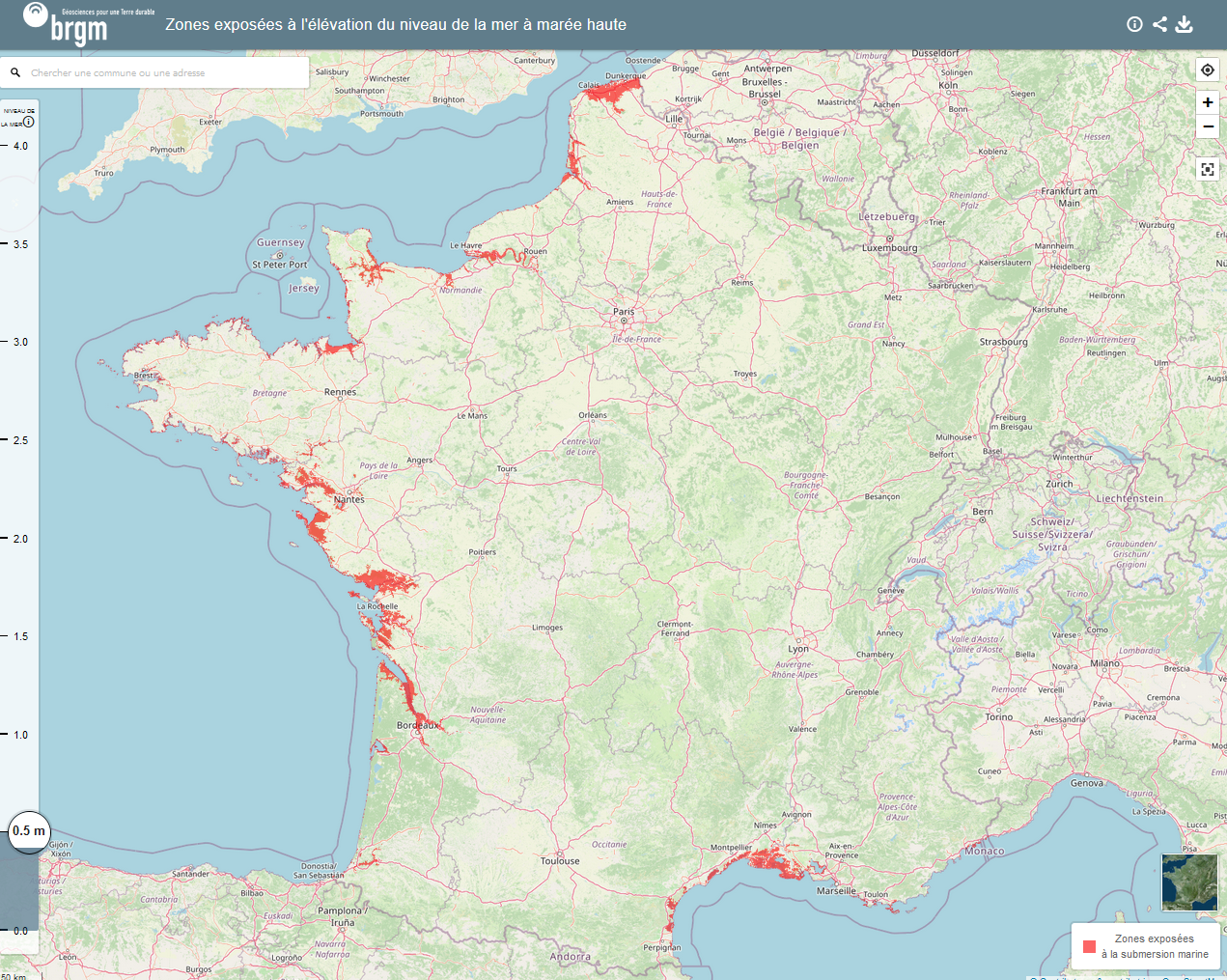Set the sea level slider to 0.0
This screenshot has width=1227, height=980.
coord(20,931)
